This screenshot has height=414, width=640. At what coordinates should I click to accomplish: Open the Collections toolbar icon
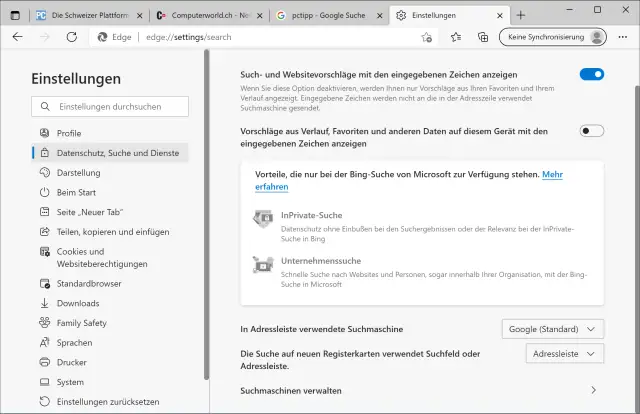coord(482,36)
